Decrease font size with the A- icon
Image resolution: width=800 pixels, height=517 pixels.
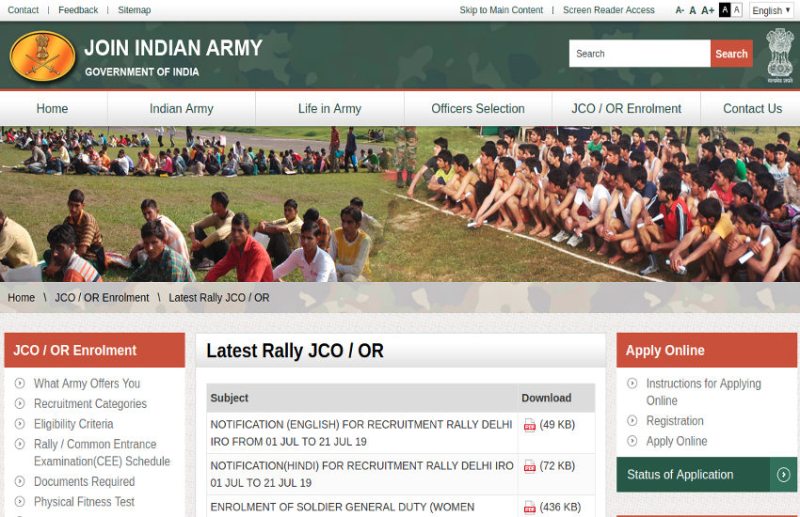click(680, 10)
